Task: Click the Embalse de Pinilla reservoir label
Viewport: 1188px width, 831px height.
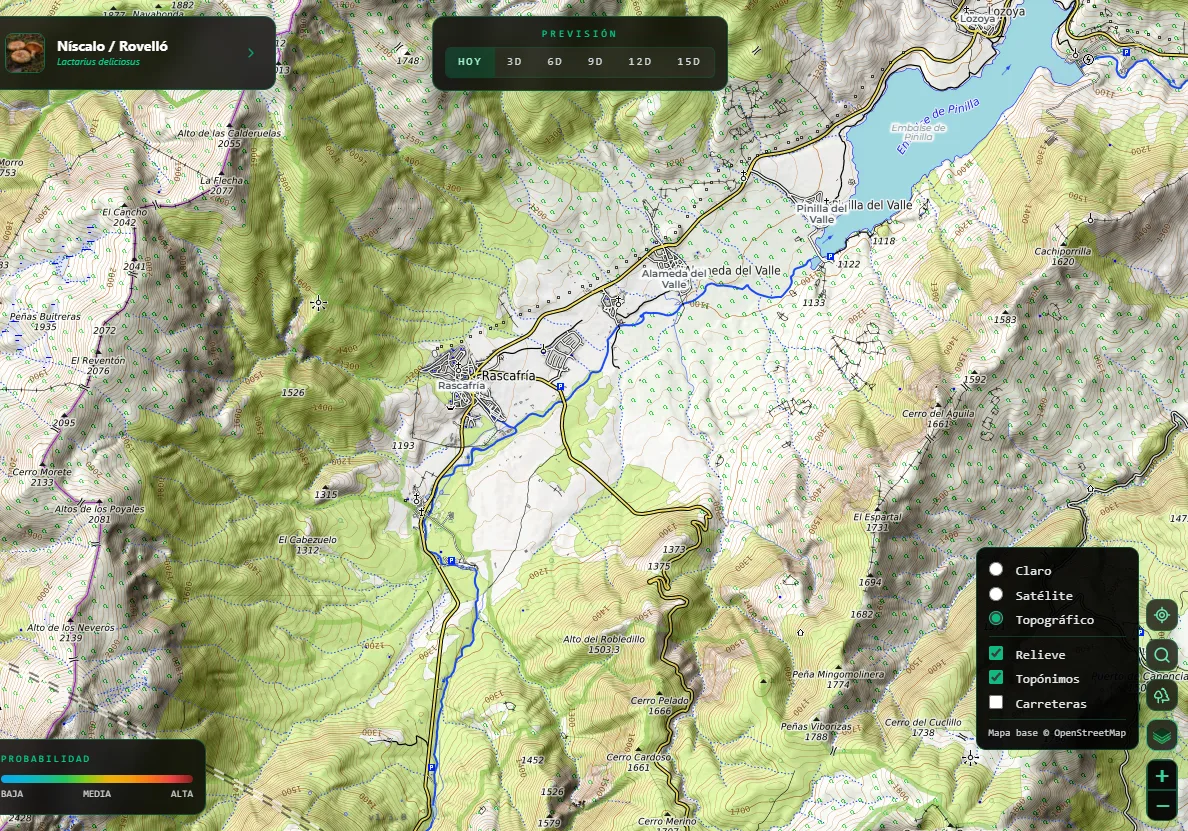Action: pyautogui.click(x=918, y=131)
